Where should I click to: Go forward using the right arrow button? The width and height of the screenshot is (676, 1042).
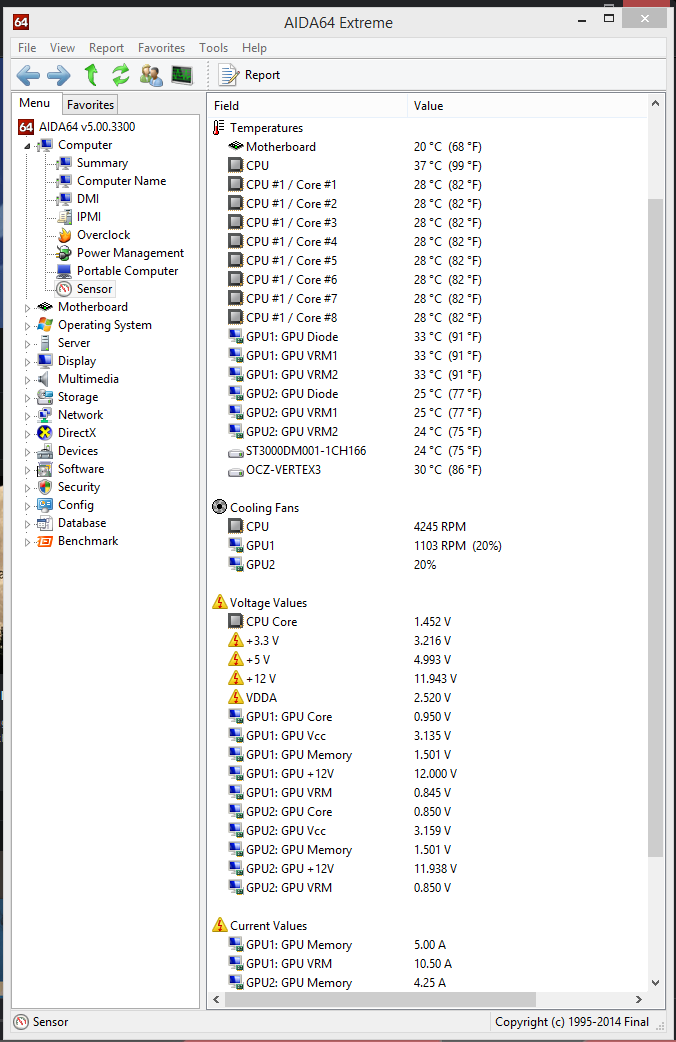58,75
